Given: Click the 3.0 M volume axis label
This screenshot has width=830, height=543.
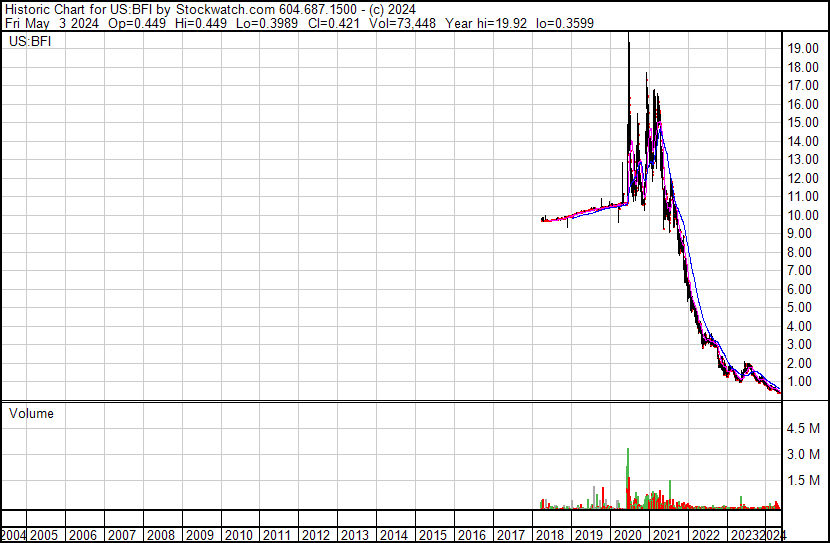Looking at the screenshot, I should tap(805, 454).
